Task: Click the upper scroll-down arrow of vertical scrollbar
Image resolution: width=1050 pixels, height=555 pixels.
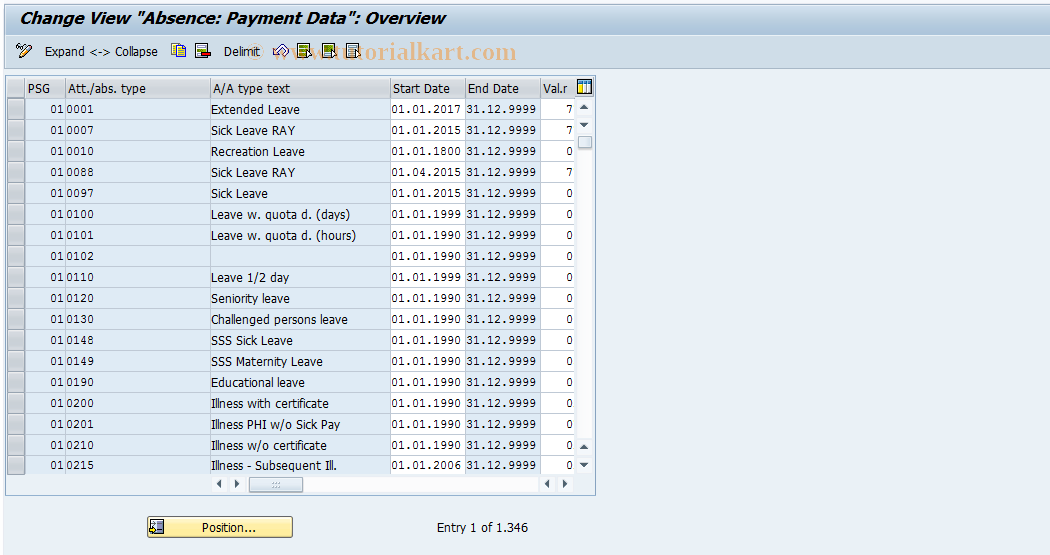Action: tap(584, 125)
